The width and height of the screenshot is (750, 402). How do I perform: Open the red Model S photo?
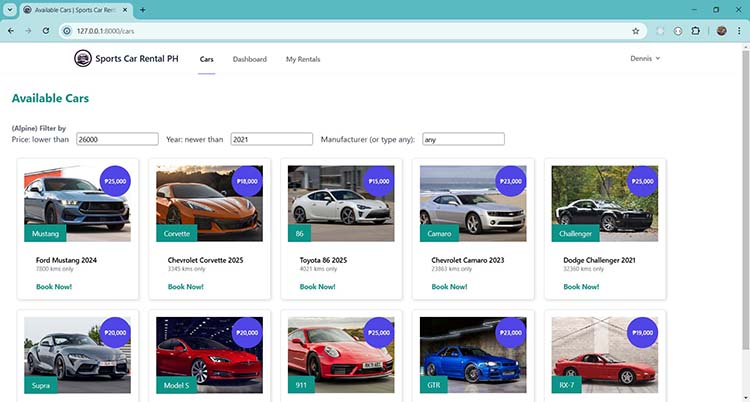[210, 355]
